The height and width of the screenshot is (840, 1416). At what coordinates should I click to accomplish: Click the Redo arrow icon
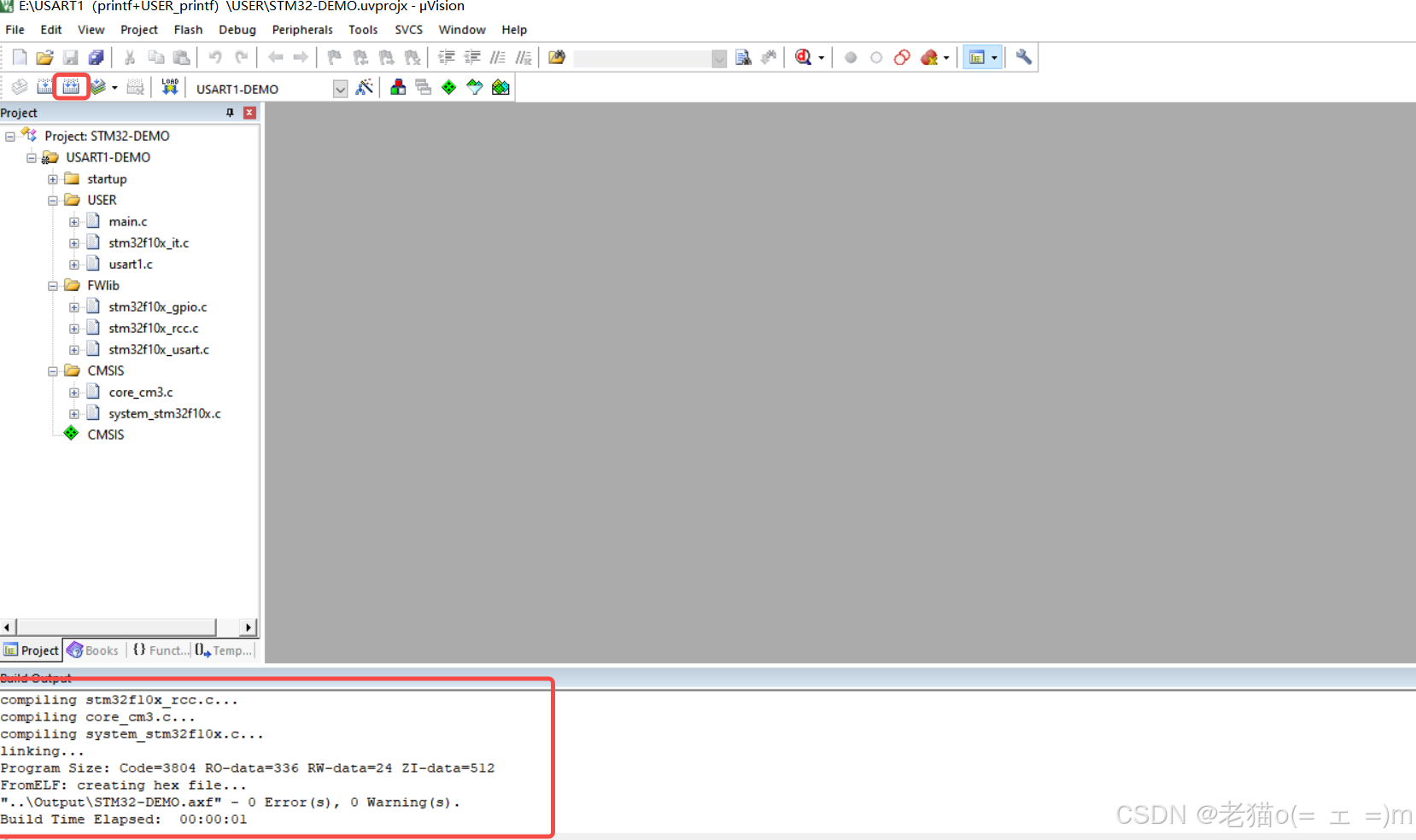point(242,57)
